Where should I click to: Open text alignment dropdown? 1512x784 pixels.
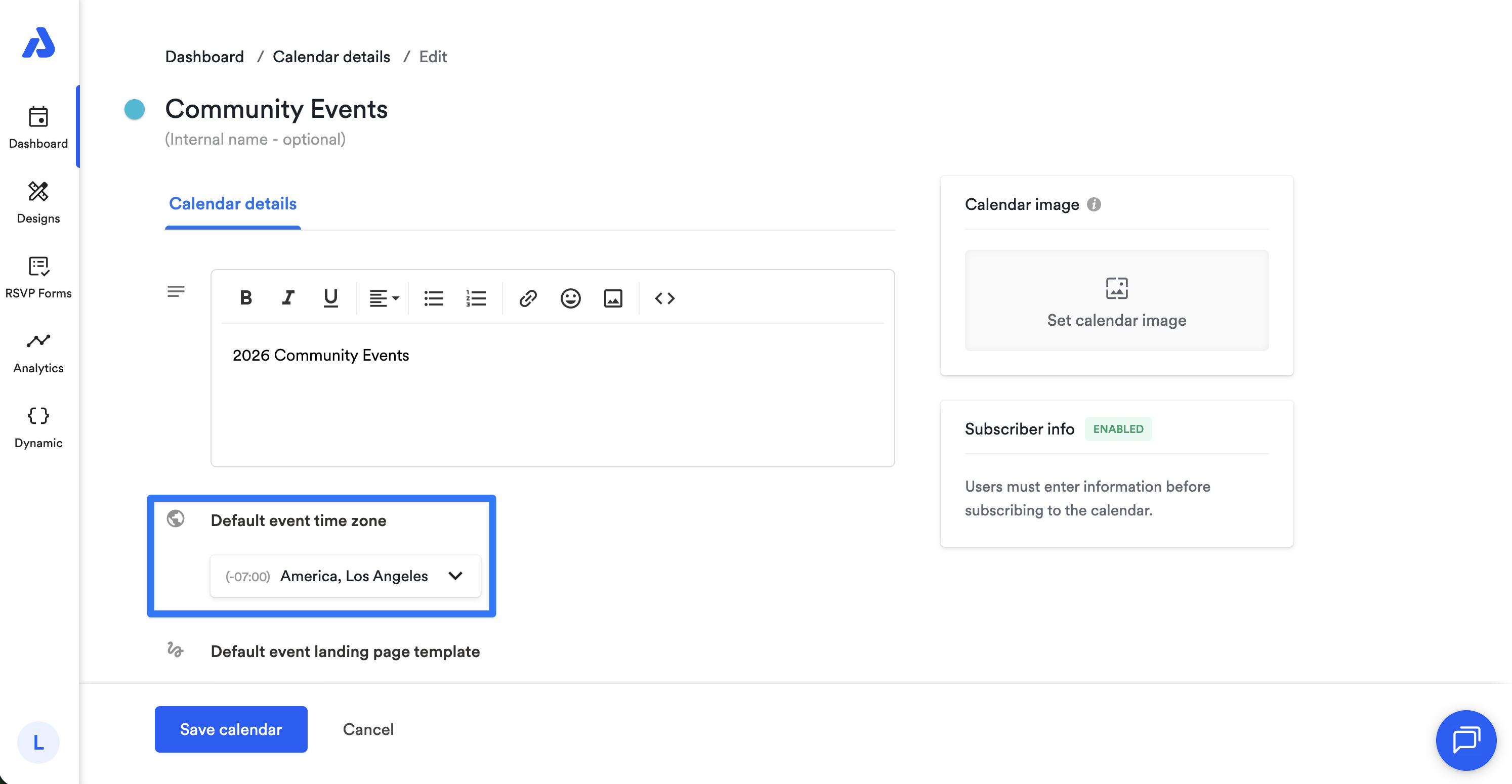click(x=383, y=298)
